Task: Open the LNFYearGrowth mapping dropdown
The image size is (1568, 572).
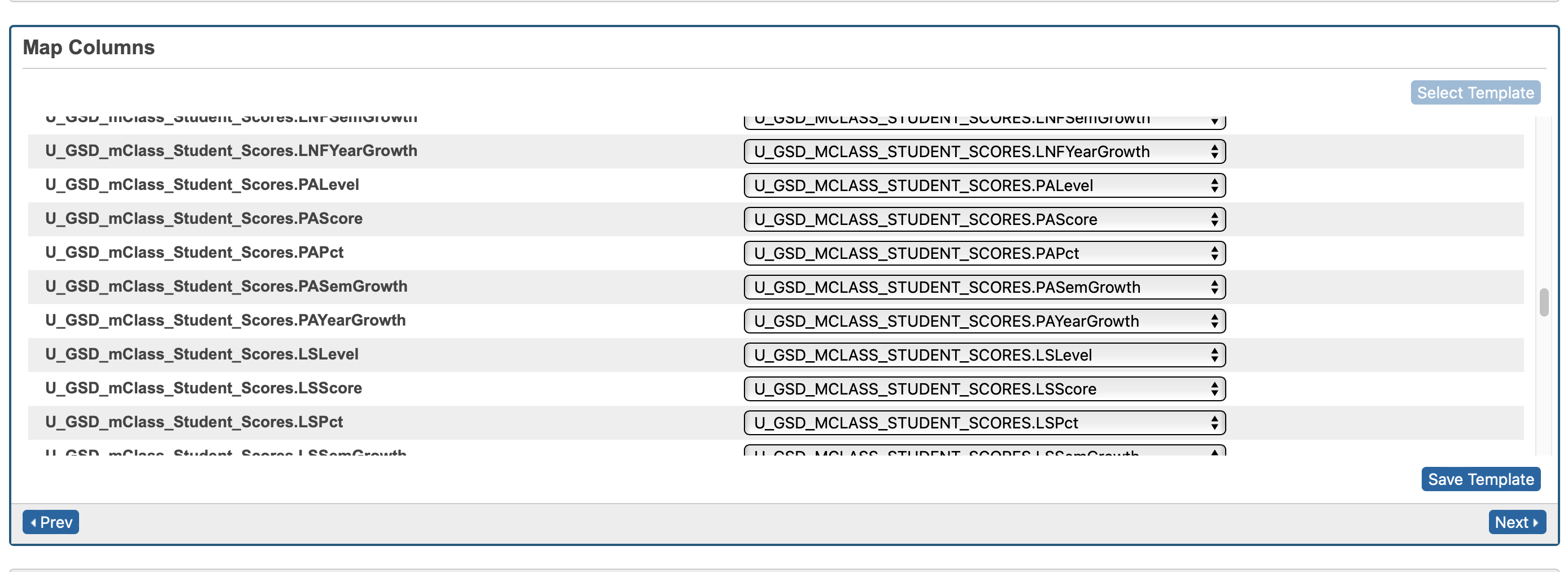Action: point(983,151)
